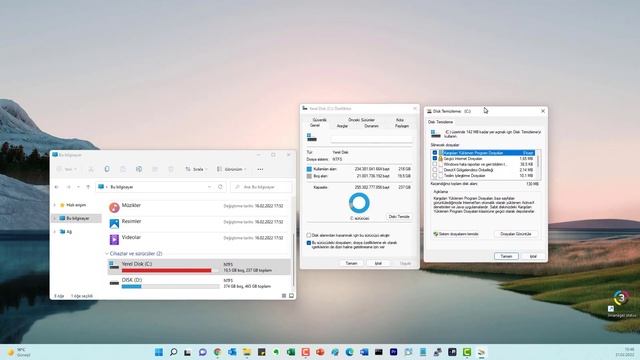This screenshot has height=360, width=640.
Task: Open Premiere Pro from the taskbar
Action: tap(393, 352)
